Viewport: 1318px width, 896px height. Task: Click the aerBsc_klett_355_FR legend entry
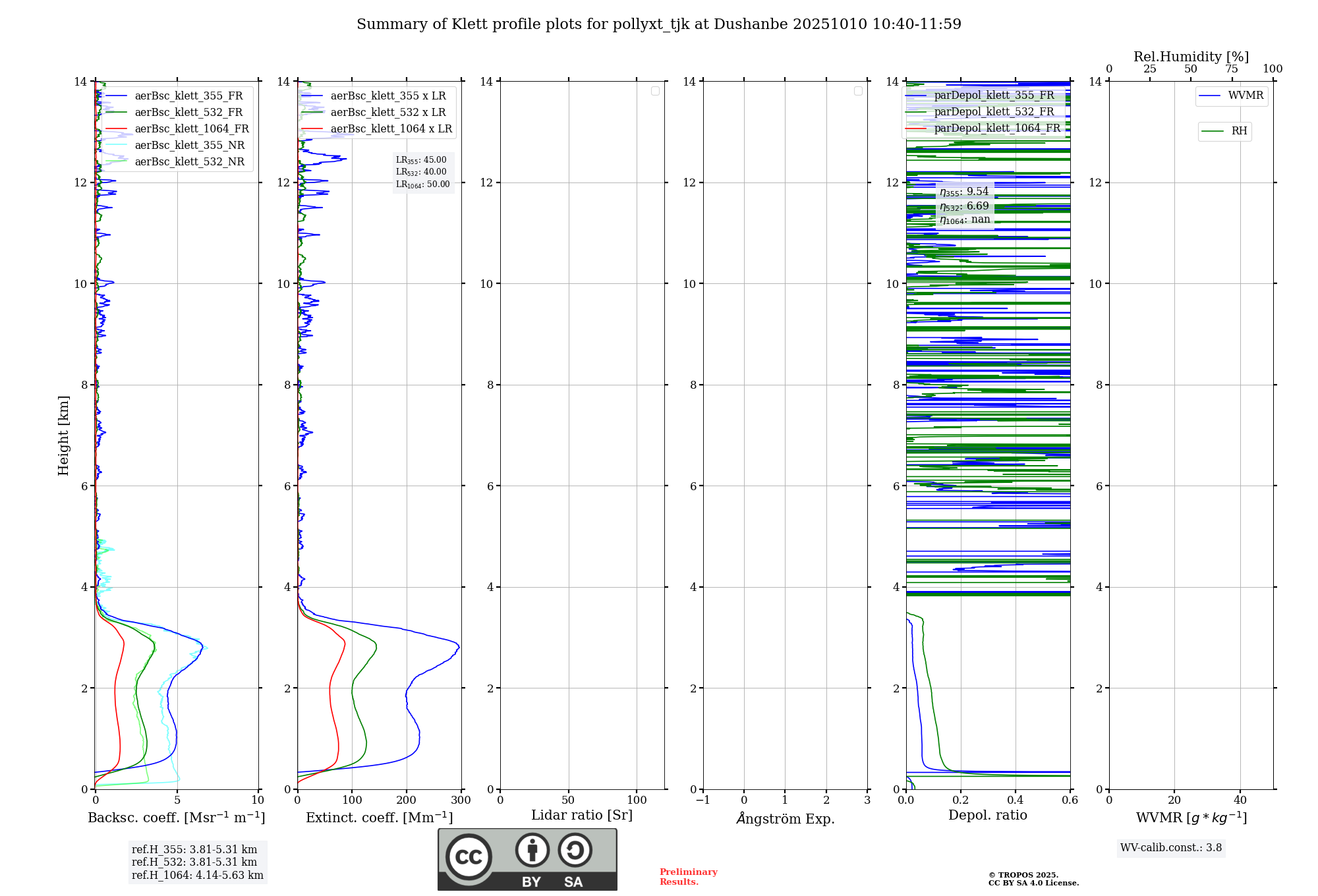pyautogui.click(x=188, y=96)
